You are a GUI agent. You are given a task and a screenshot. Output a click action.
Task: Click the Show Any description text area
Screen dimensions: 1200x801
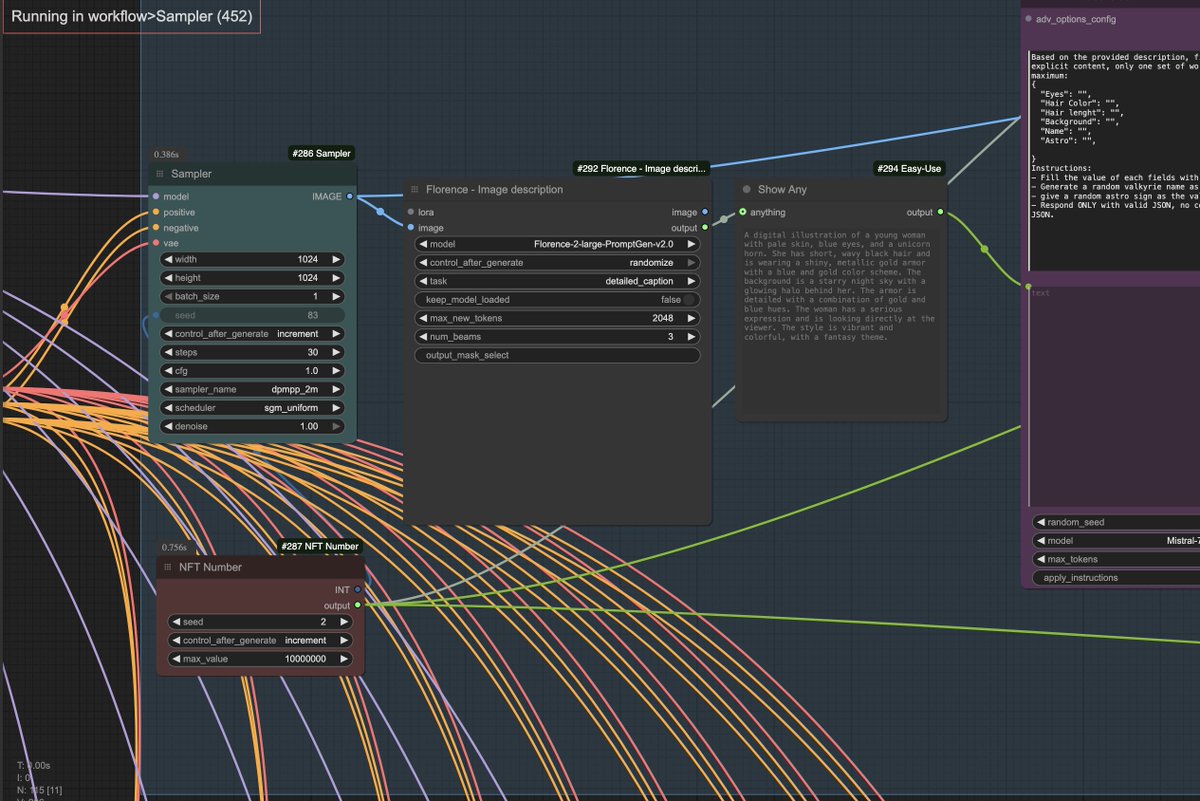click(841, 321)
